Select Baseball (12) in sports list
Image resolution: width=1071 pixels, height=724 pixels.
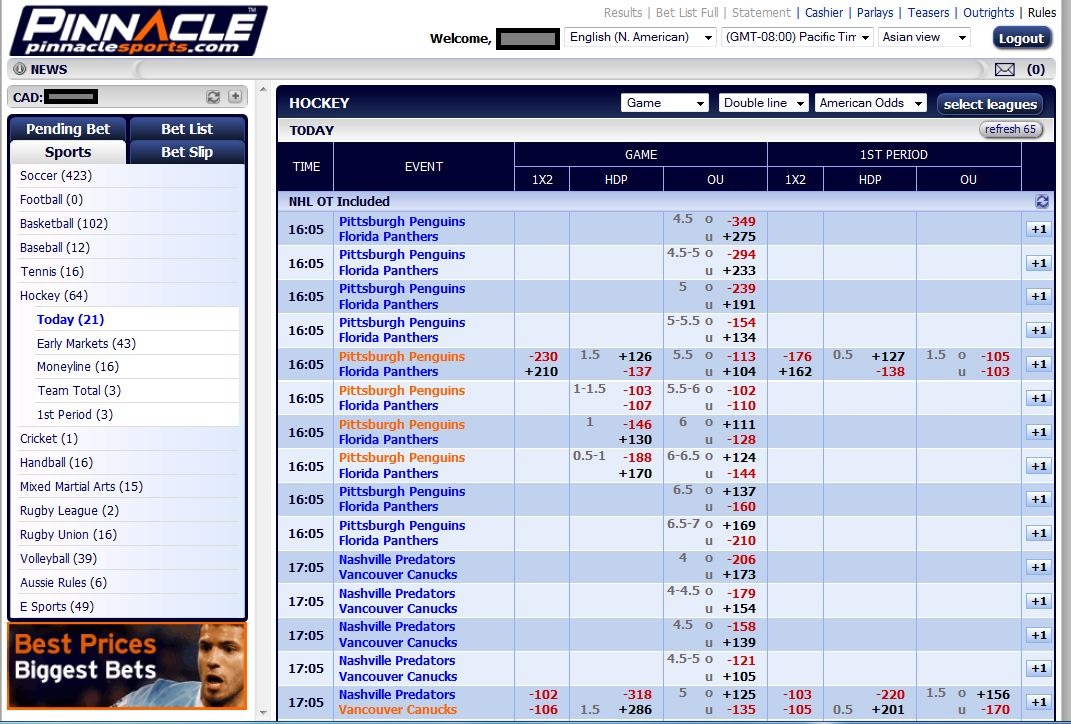pos(55,247)
